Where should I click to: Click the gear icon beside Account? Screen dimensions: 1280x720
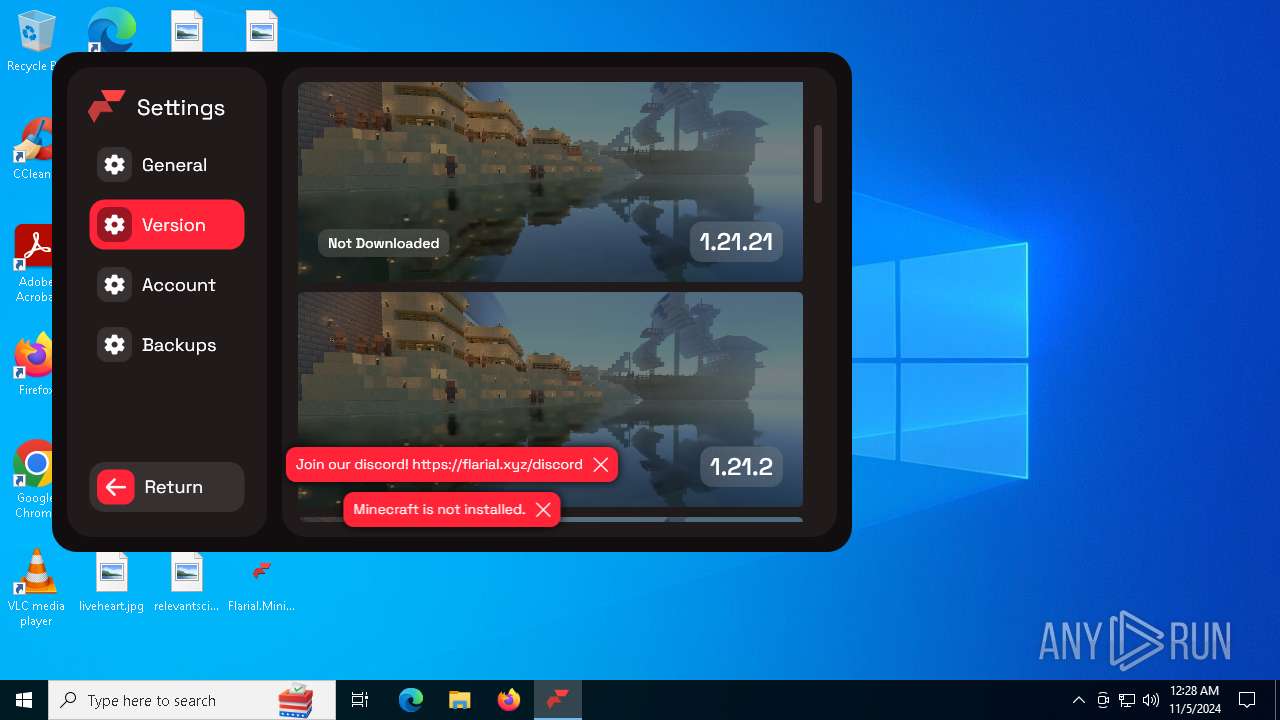pyautogui.click(x=115, y=285)
